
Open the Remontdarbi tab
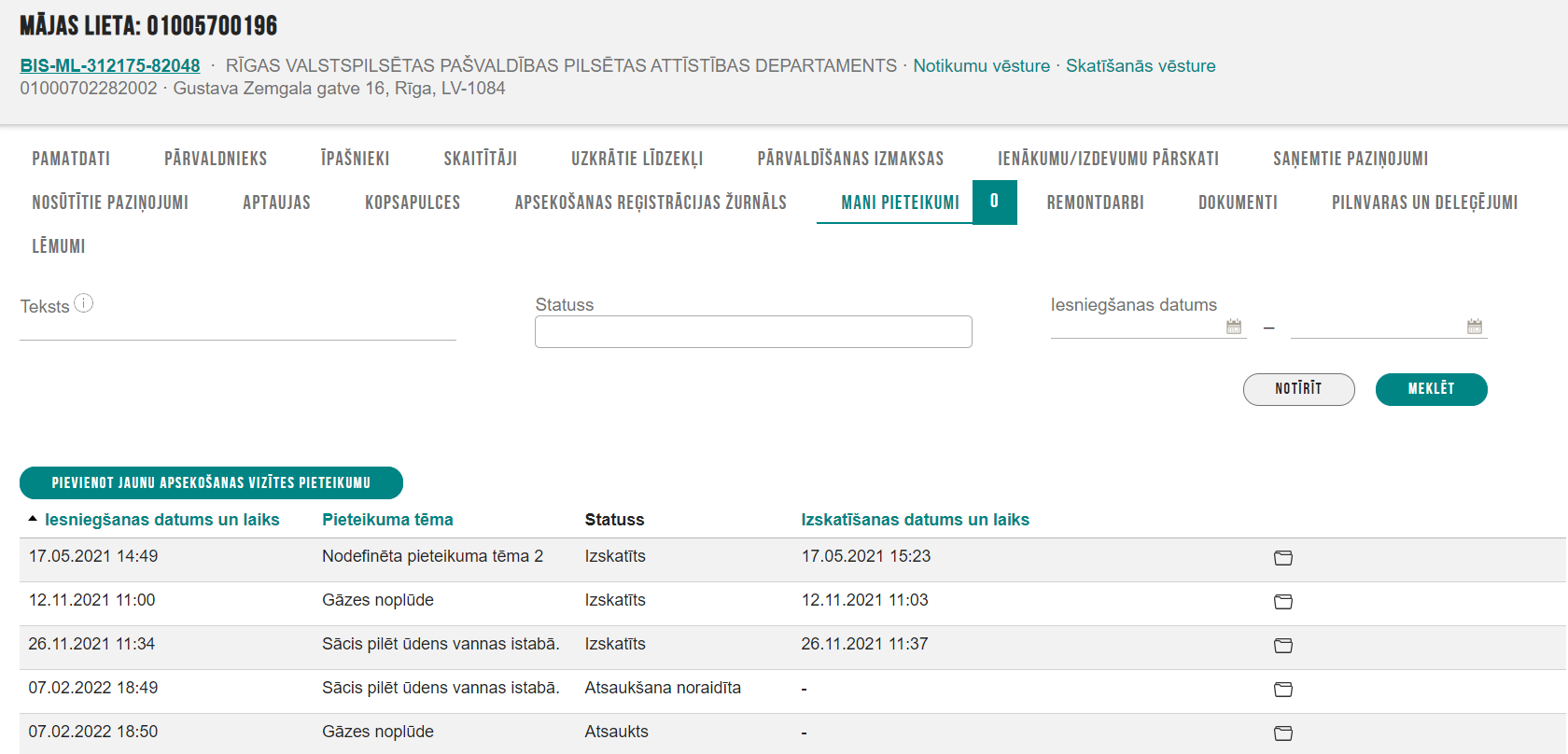click(x=1095, y=202)
